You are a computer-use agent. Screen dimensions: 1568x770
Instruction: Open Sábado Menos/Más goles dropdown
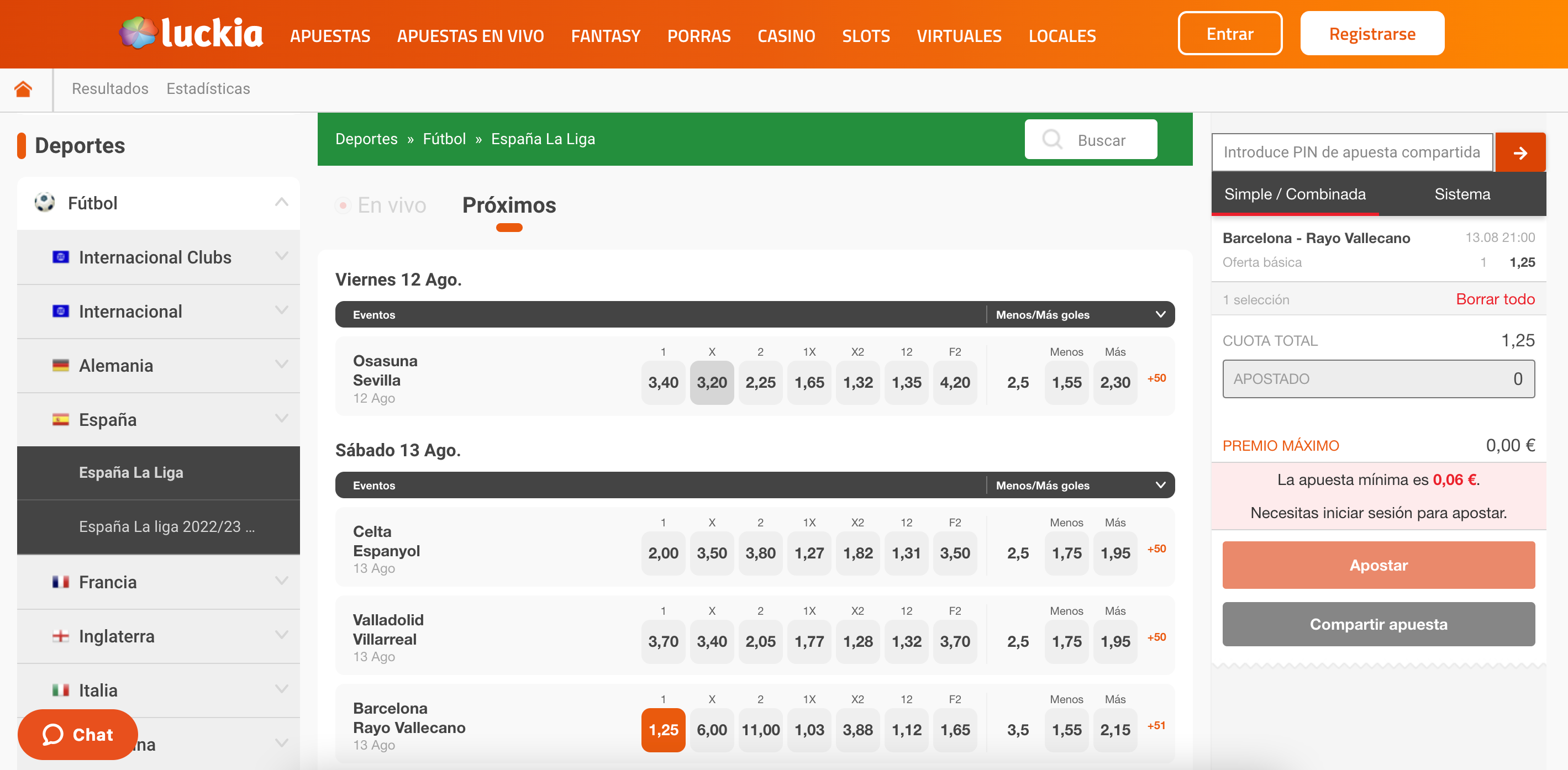tap(1081, 485)
